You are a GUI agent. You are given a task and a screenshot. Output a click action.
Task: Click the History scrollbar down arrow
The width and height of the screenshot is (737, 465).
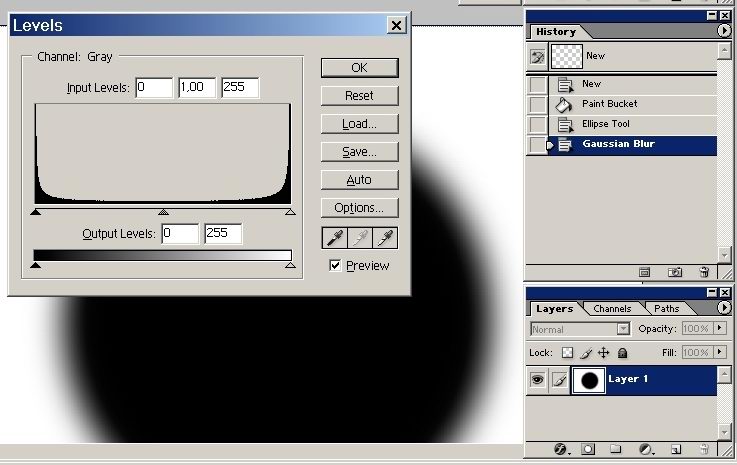[x=724, y=255]
